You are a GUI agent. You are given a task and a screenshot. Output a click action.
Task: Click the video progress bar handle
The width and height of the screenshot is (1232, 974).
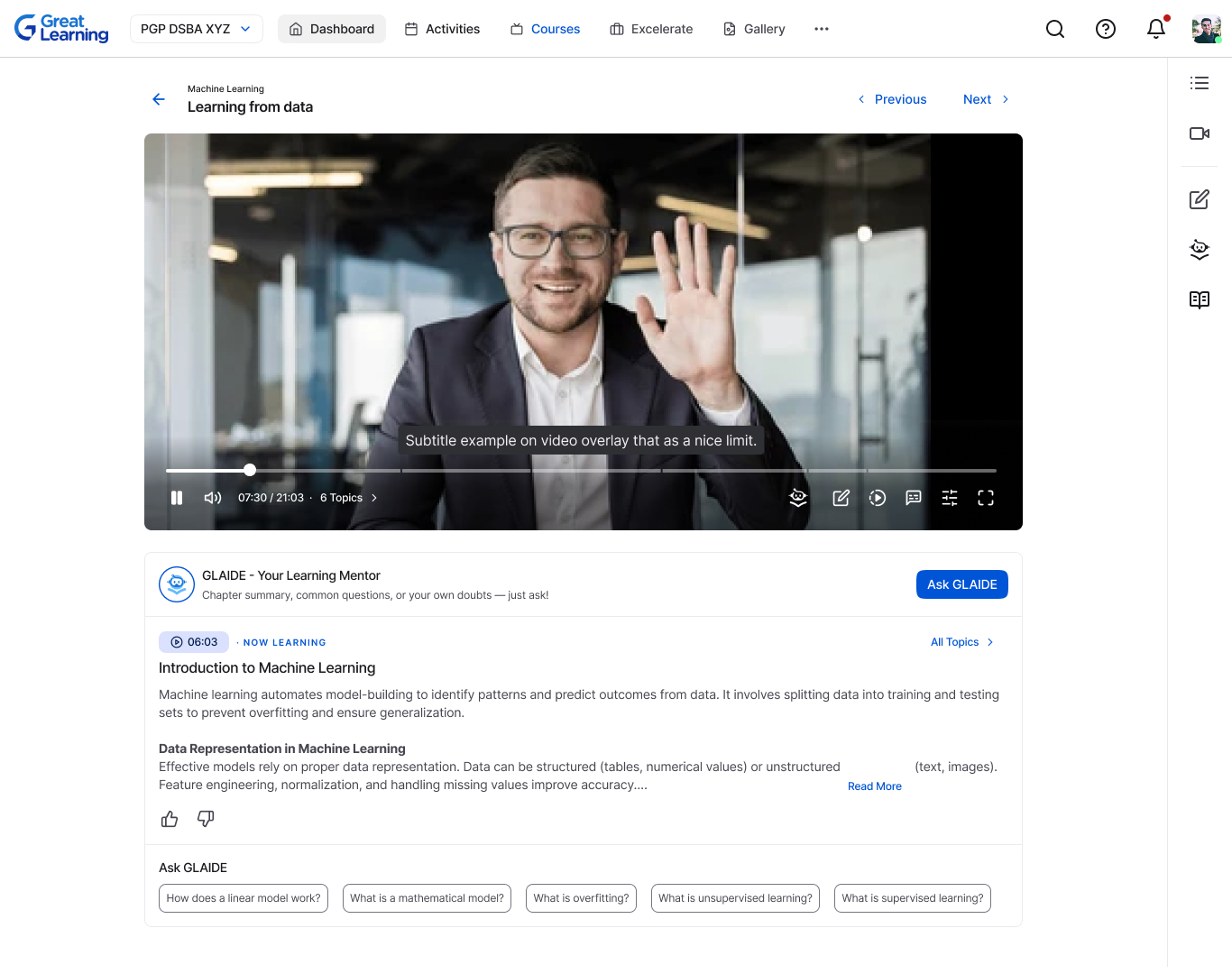pyautogui.click(x=250, y=470)
